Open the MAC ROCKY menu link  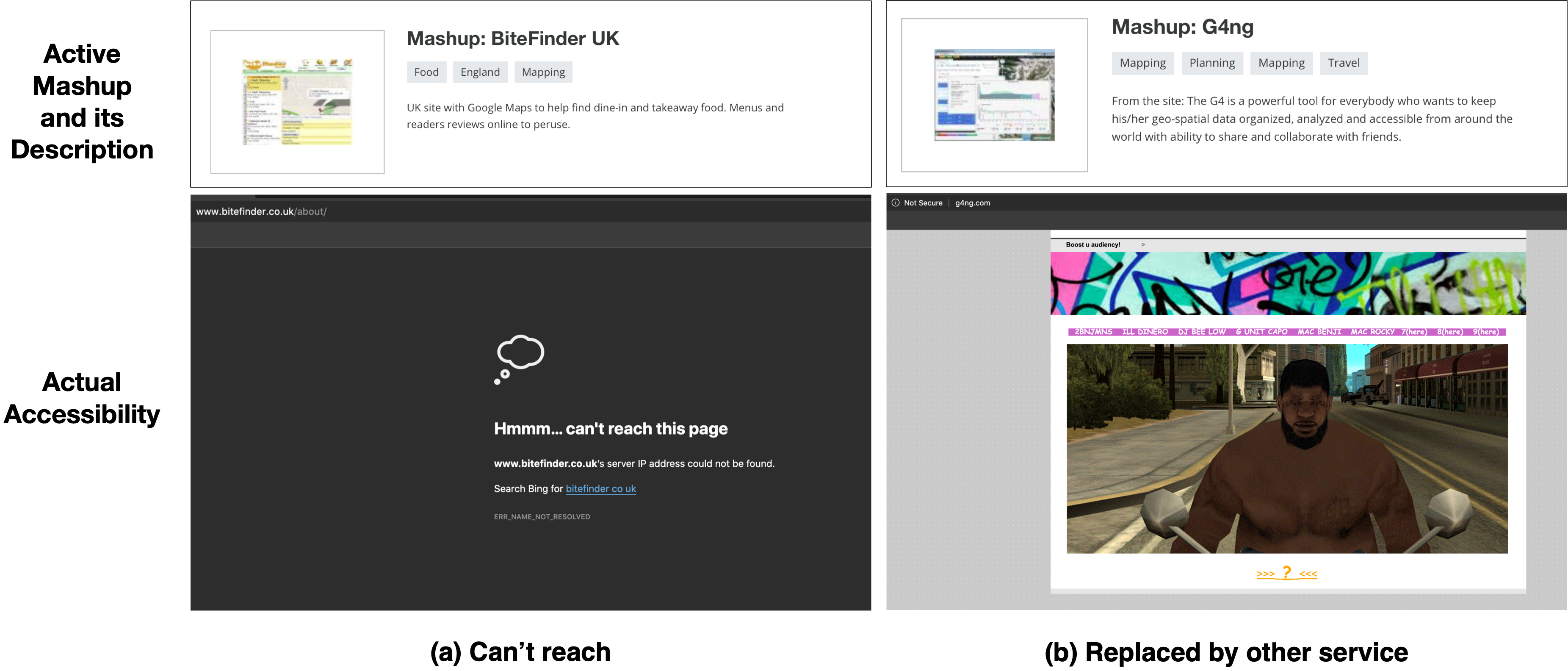[1372, 332]
